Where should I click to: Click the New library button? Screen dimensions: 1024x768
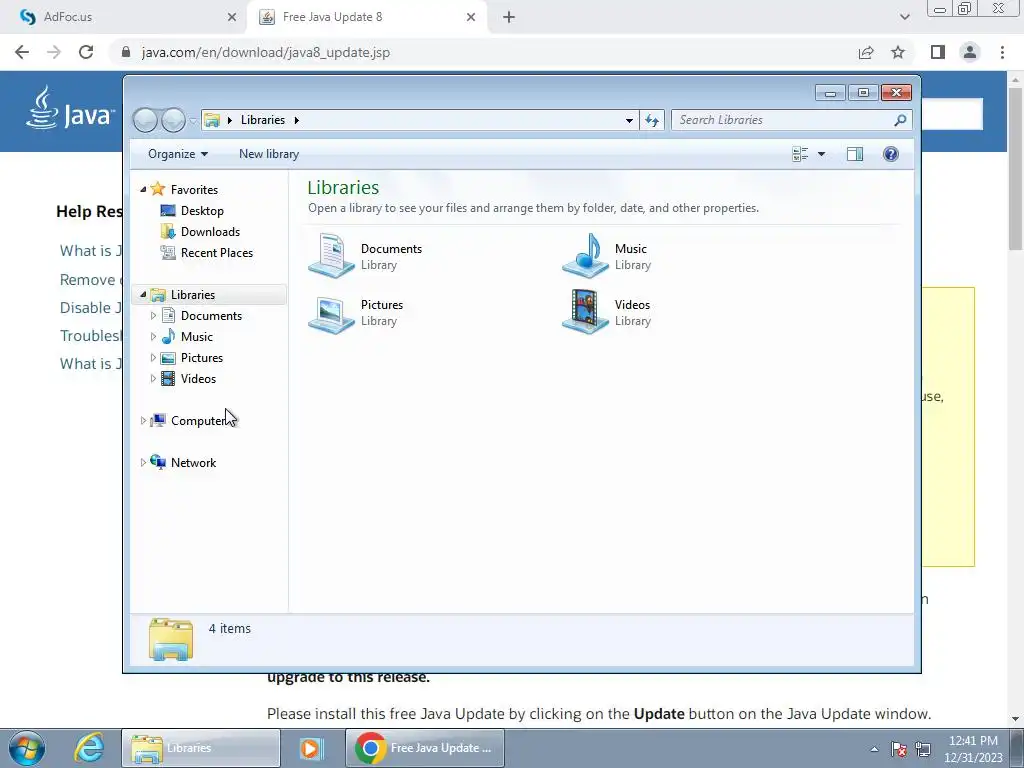(269, 154)
